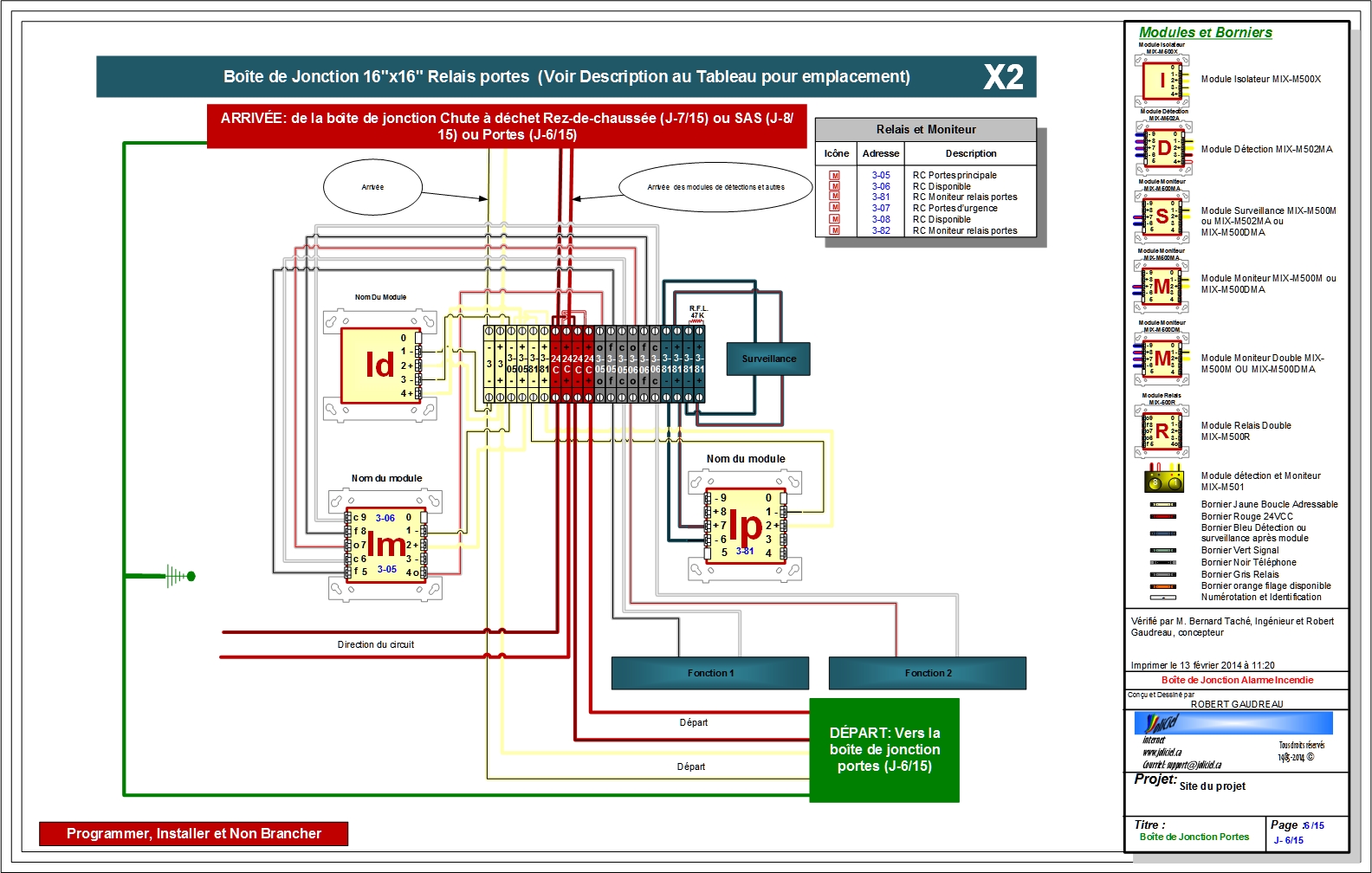Click the Bornier Rouge 24VCC legend swatch
Viewport: 1372px width, 873px height.
(1162, 516)
